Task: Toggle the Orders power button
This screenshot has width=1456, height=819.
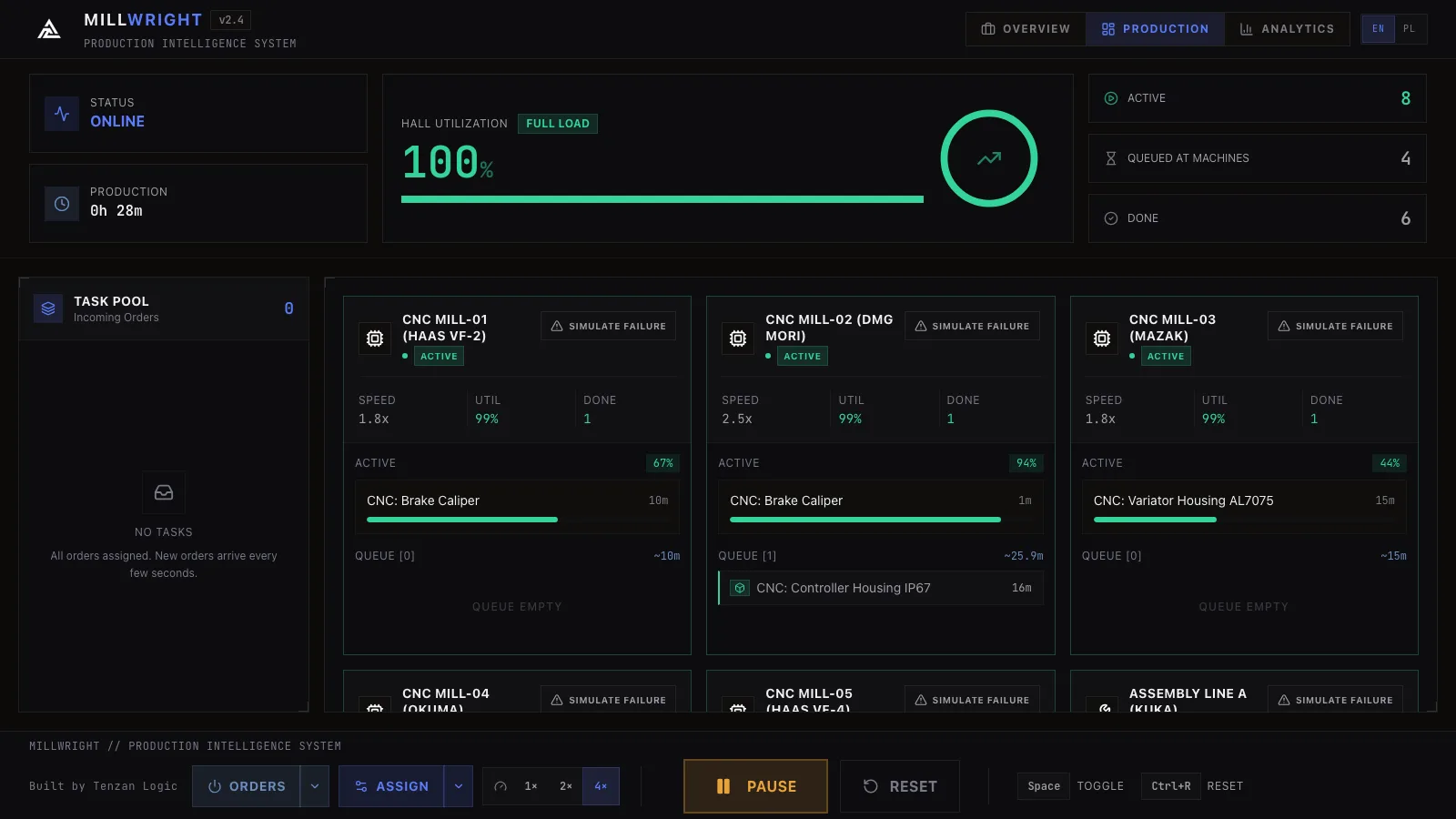Action: coord(247,786)
